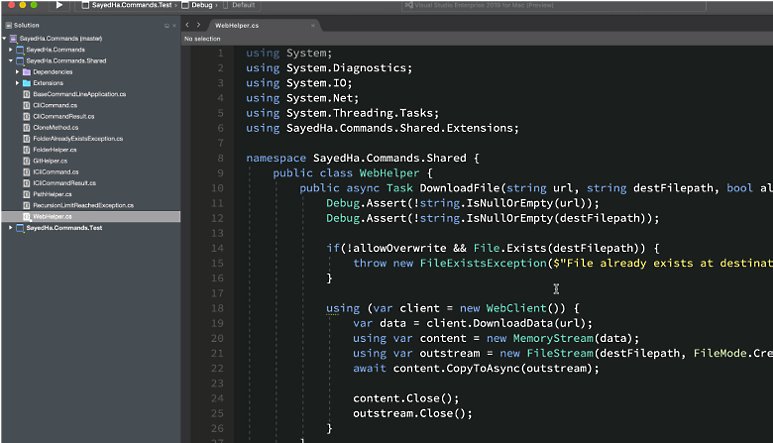Click the Extensions folder icon
Image resolution: width=773 pixels, height=443 pixels.
point(27,83)
